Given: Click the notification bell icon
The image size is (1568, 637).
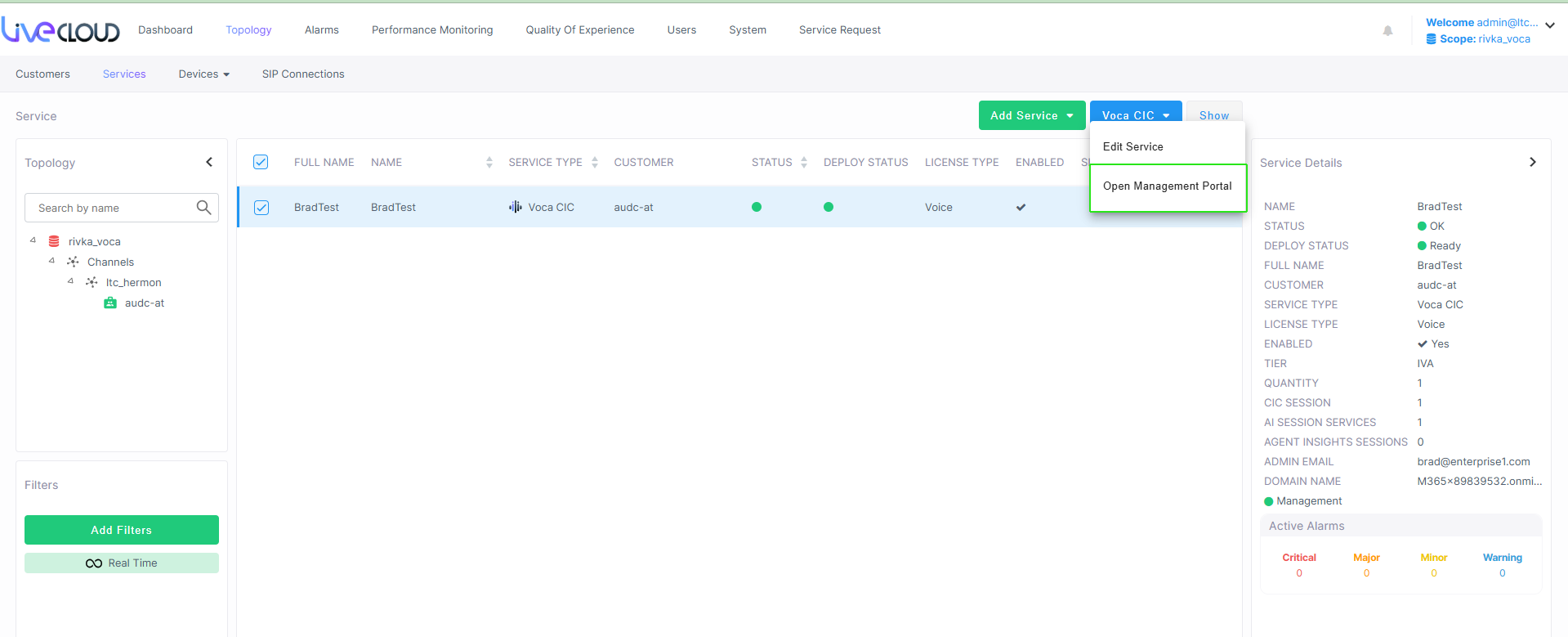Looking at the screenshot, I should 1387,31.
